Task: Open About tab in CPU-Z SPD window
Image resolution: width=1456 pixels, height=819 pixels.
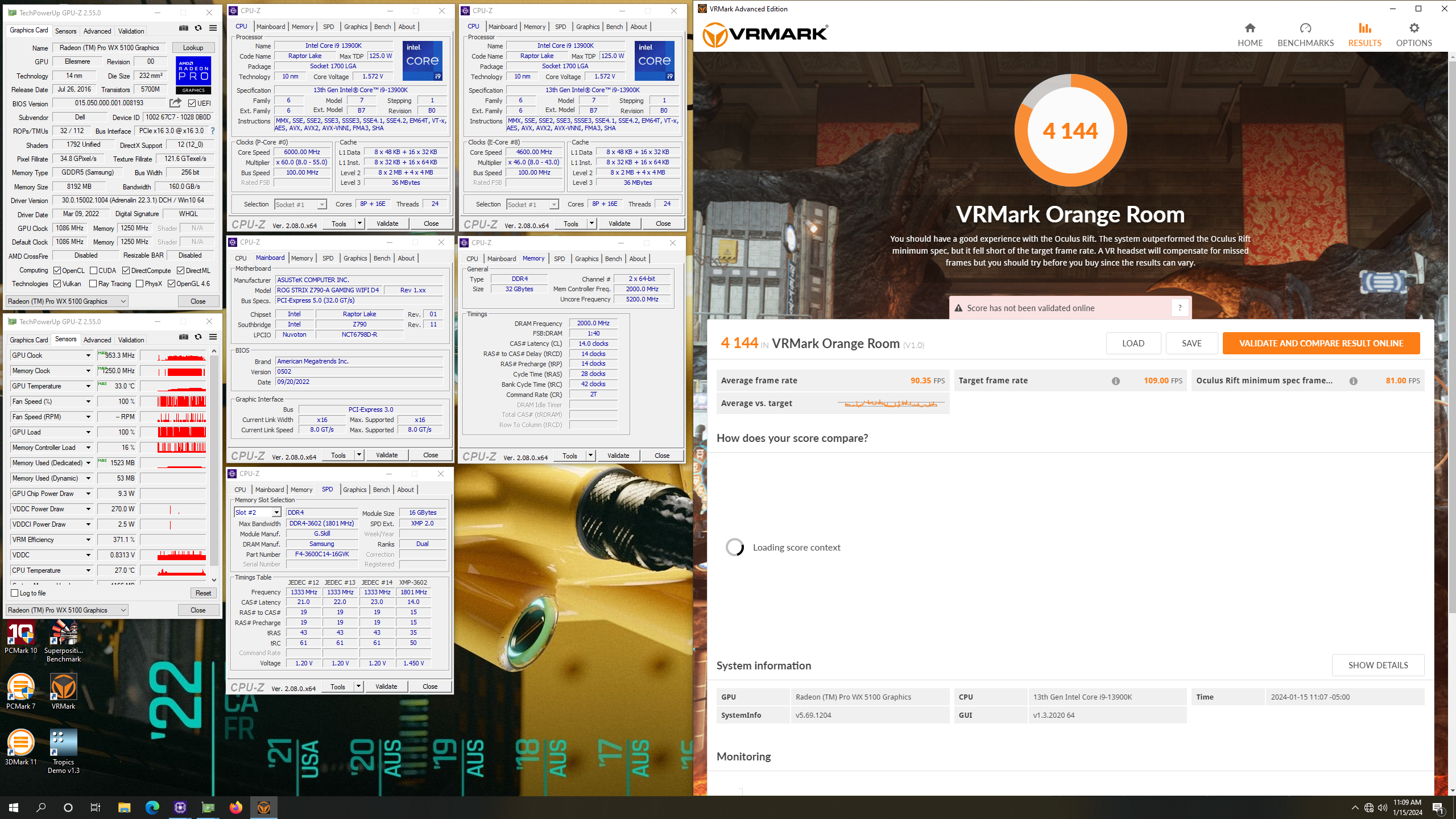Action: click(406, 490)
